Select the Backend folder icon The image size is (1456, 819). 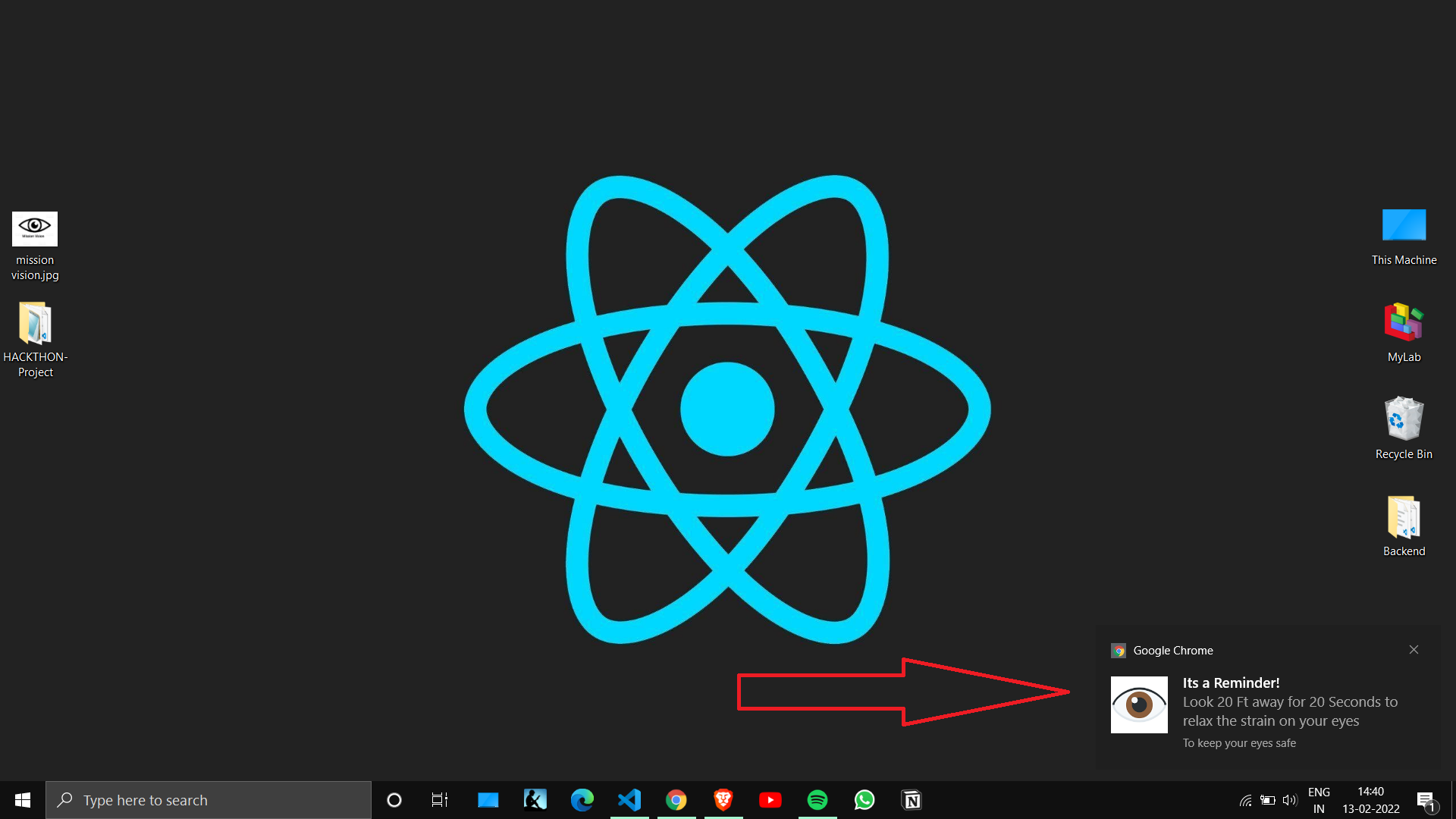[x=1404, y=517]
